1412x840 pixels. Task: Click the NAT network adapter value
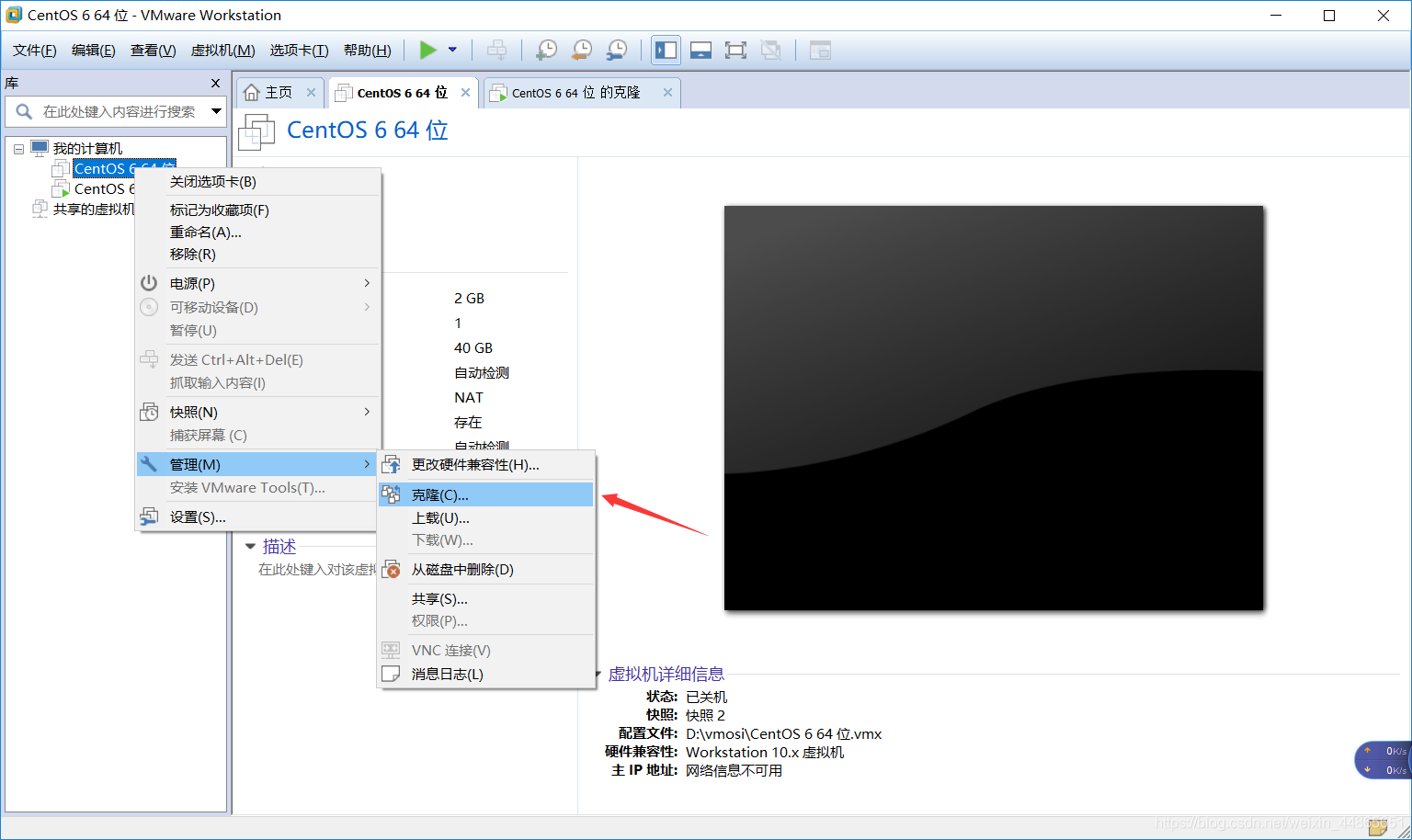tap(469, 397)
